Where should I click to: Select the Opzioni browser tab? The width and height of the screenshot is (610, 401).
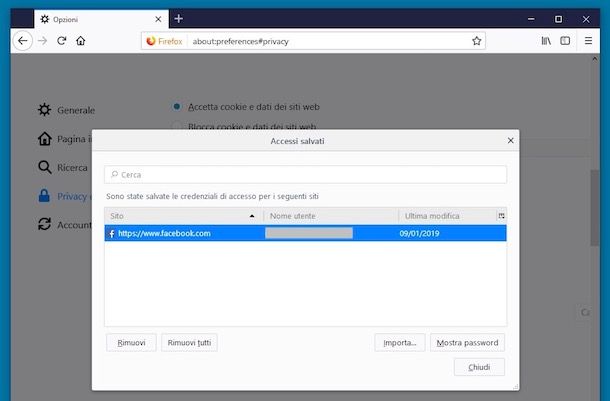click(102, 19)
